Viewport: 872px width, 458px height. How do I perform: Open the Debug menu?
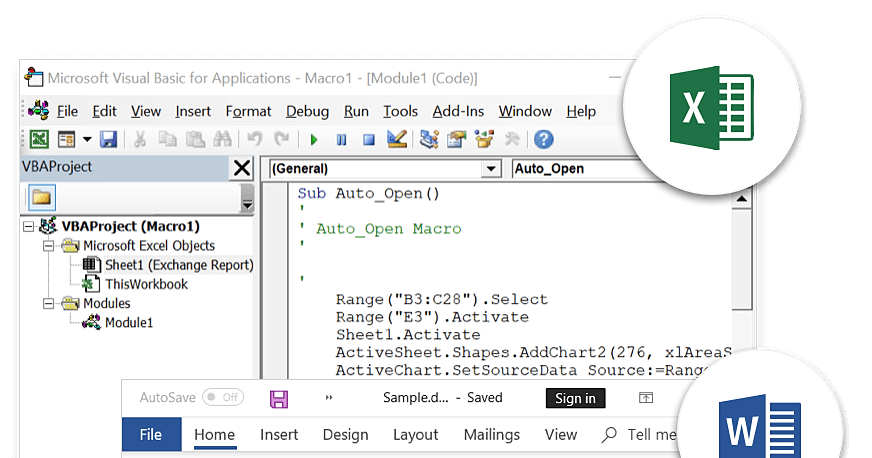click(307, 111)
